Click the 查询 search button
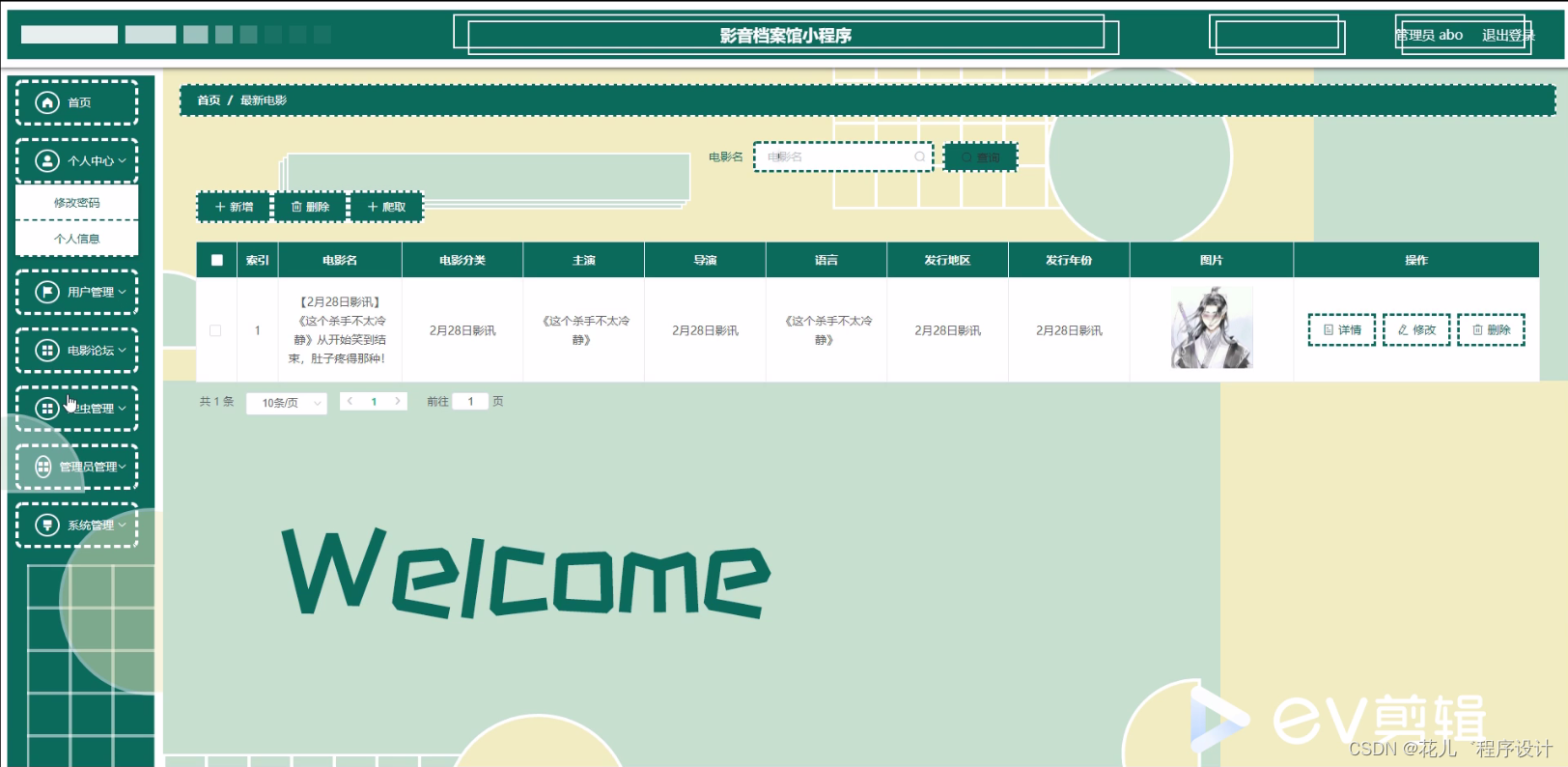Image resolution: width=1568 pixels, height=767 pixels. [981, 156]
